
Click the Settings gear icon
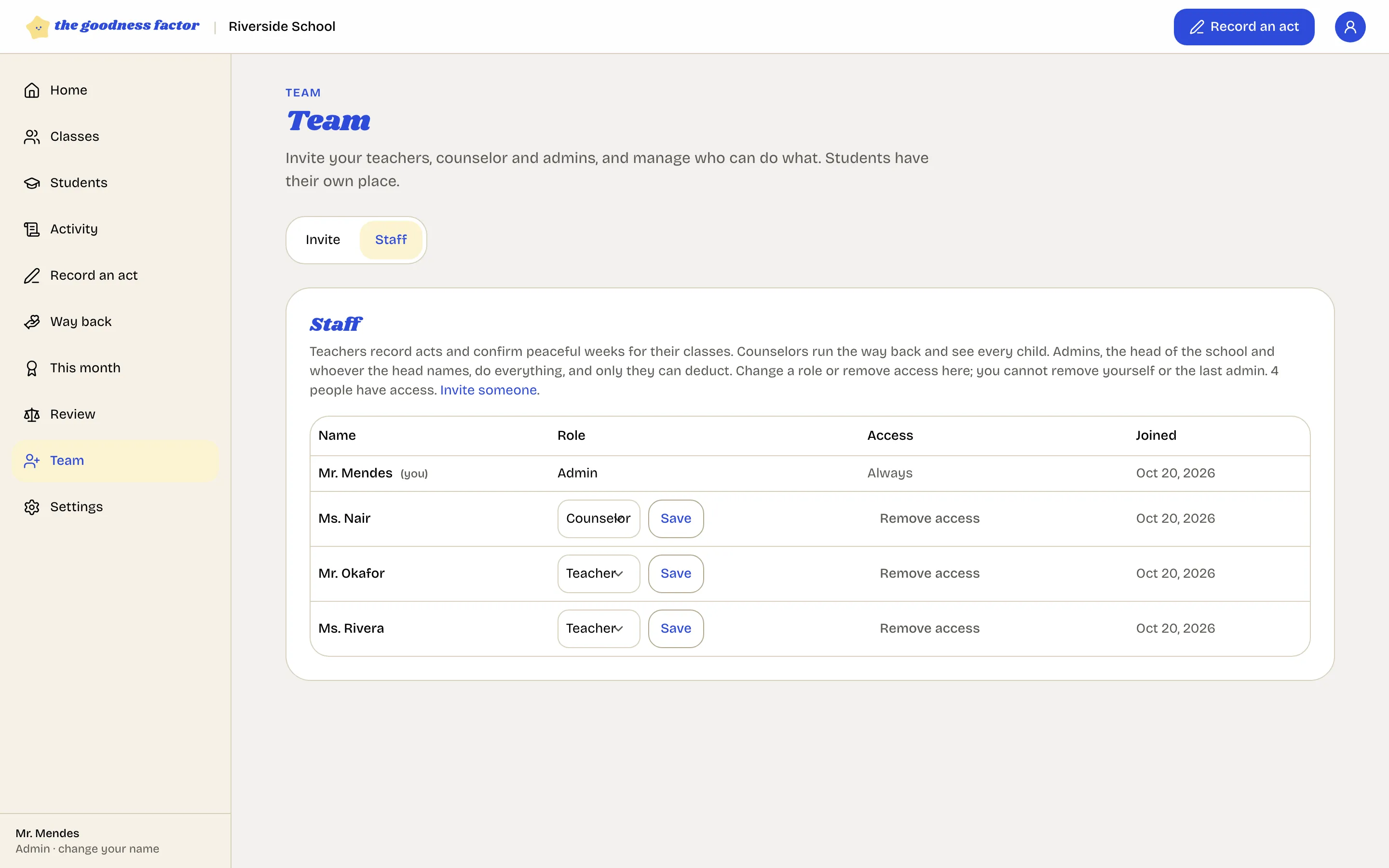31,507
